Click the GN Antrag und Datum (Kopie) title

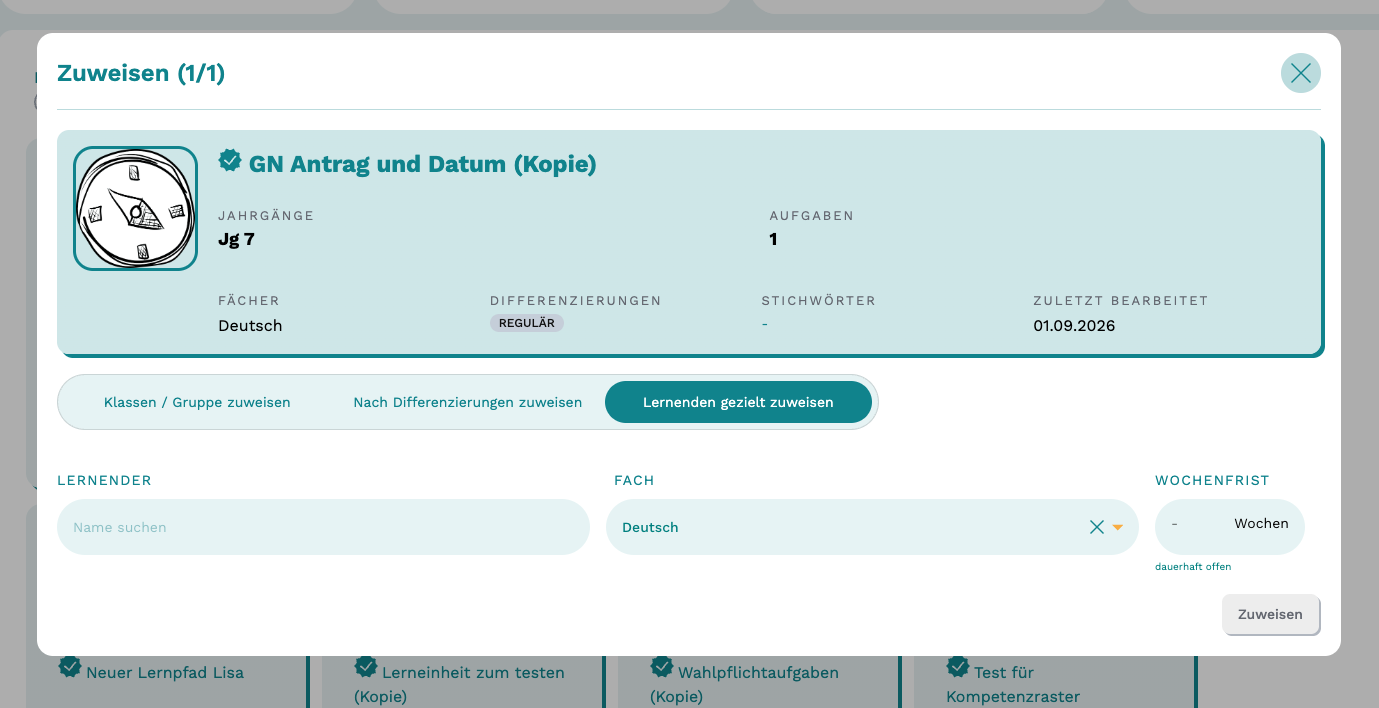pos(422,164)
